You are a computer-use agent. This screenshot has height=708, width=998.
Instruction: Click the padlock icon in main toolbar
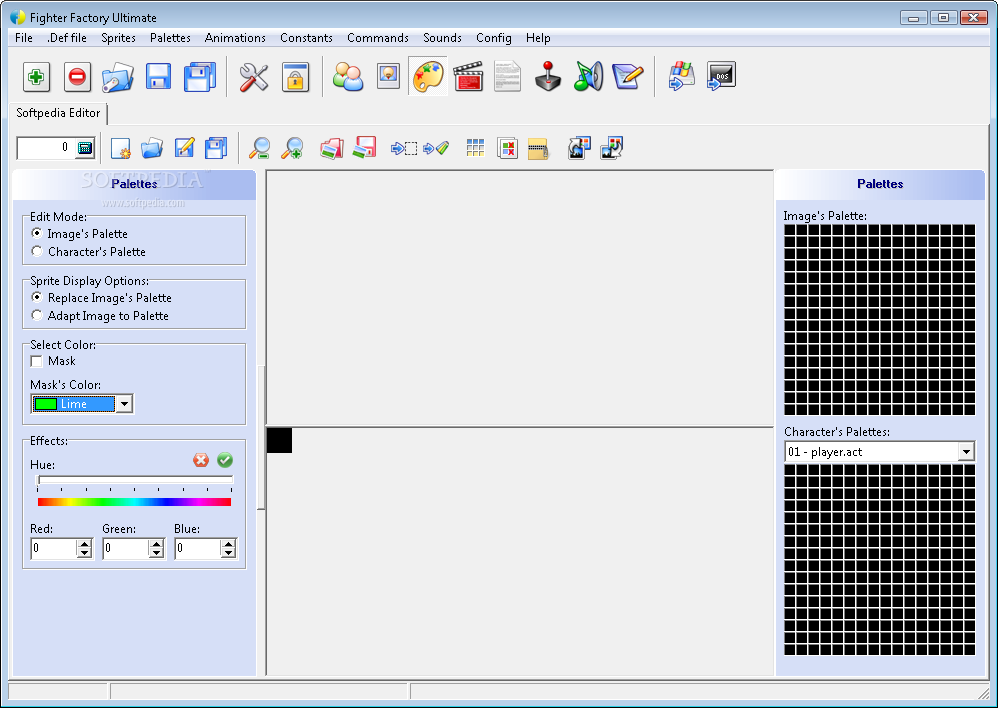295,77
